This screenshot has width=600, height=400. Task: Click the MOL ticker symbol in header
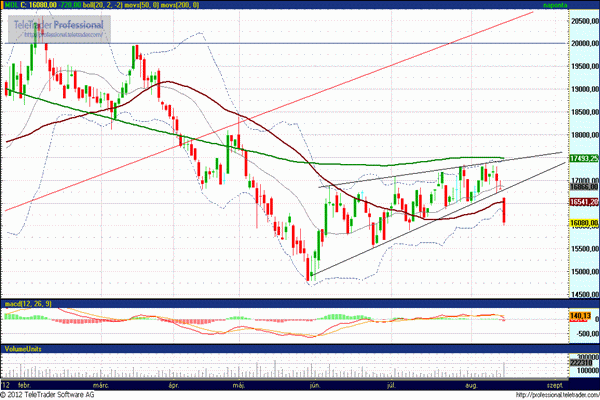click(x=11, y=5)
